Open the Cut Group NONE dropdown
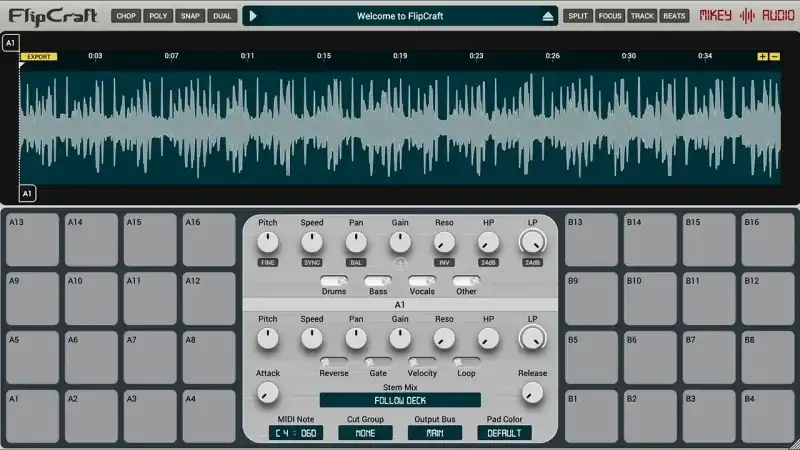This screenshot has width=800, height=450. (365, 433)
